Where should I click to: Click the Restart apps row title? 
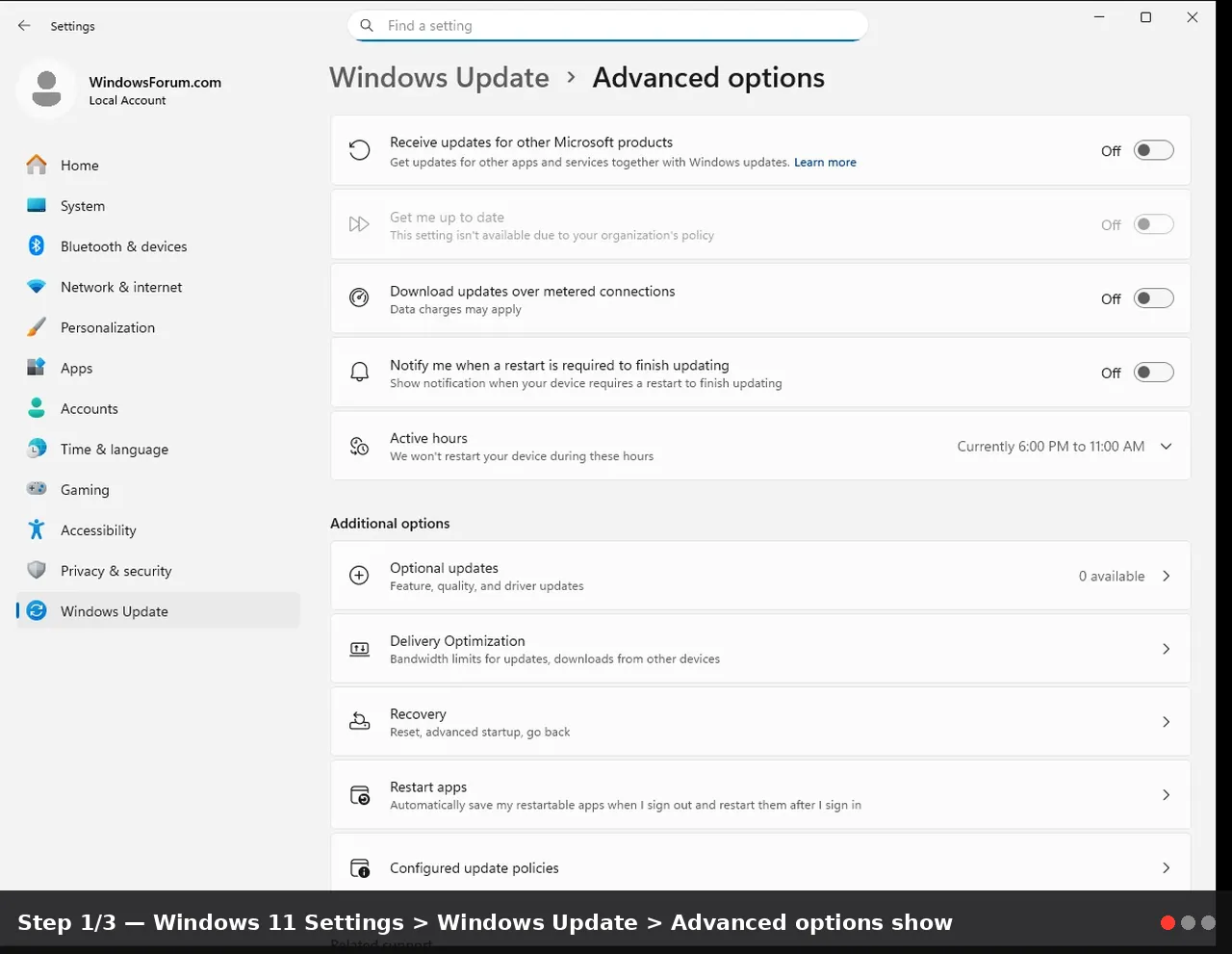pyautogui.click(x=428, y=787)
